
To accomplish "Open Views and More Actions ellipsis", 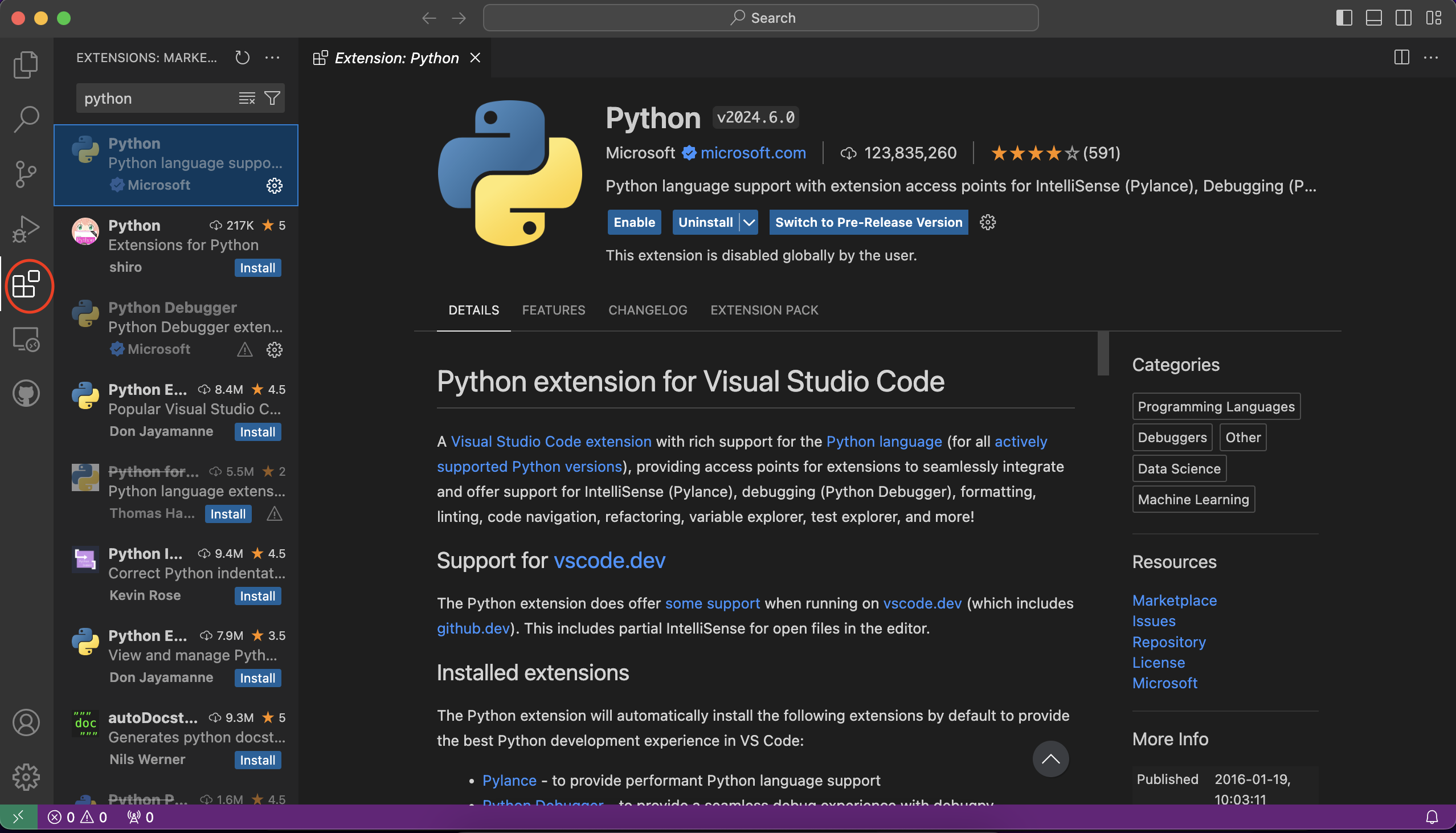I will click(272, 58).
